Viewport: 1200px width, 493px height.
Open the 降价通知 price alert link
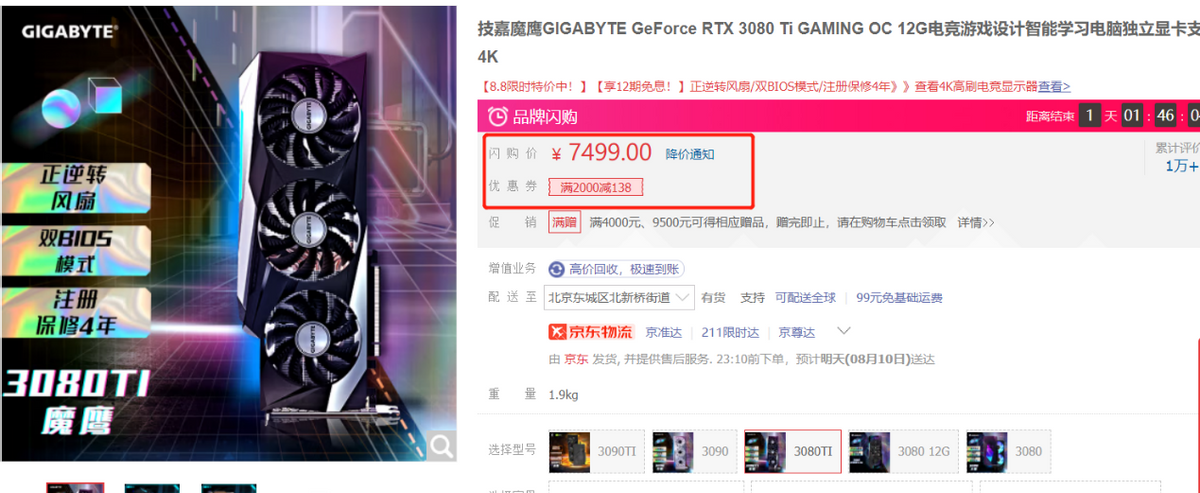click(x=690, y=154)
